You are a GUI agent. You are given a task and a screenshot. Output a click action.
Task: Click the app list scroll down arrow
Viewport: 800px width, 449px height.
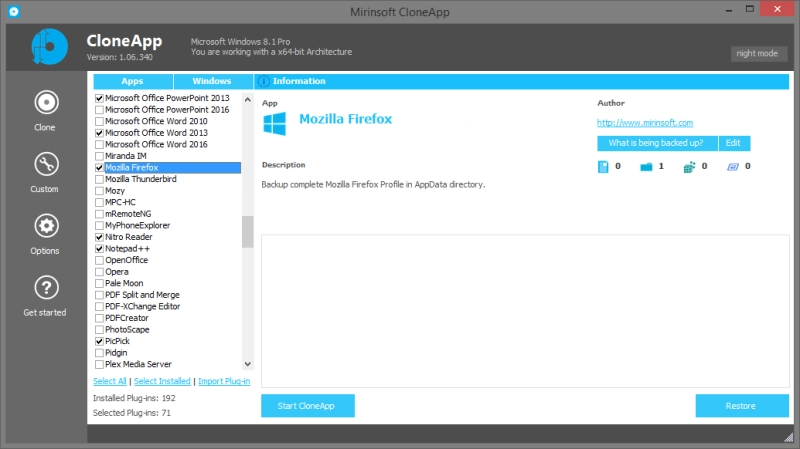pyautogui.click(x=247, y=364)
